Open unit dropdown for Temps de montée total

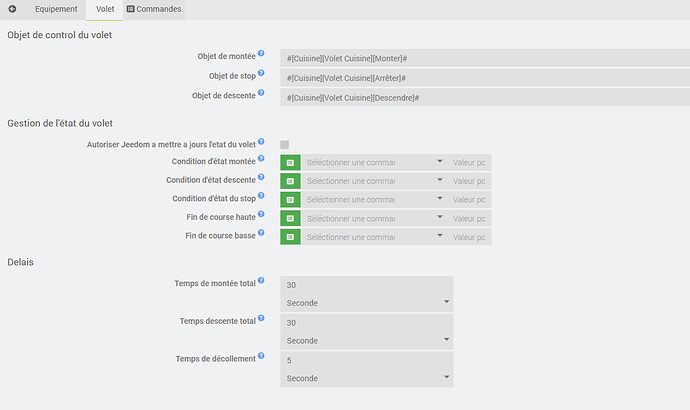pyautogui.click(x=367, y=303)
